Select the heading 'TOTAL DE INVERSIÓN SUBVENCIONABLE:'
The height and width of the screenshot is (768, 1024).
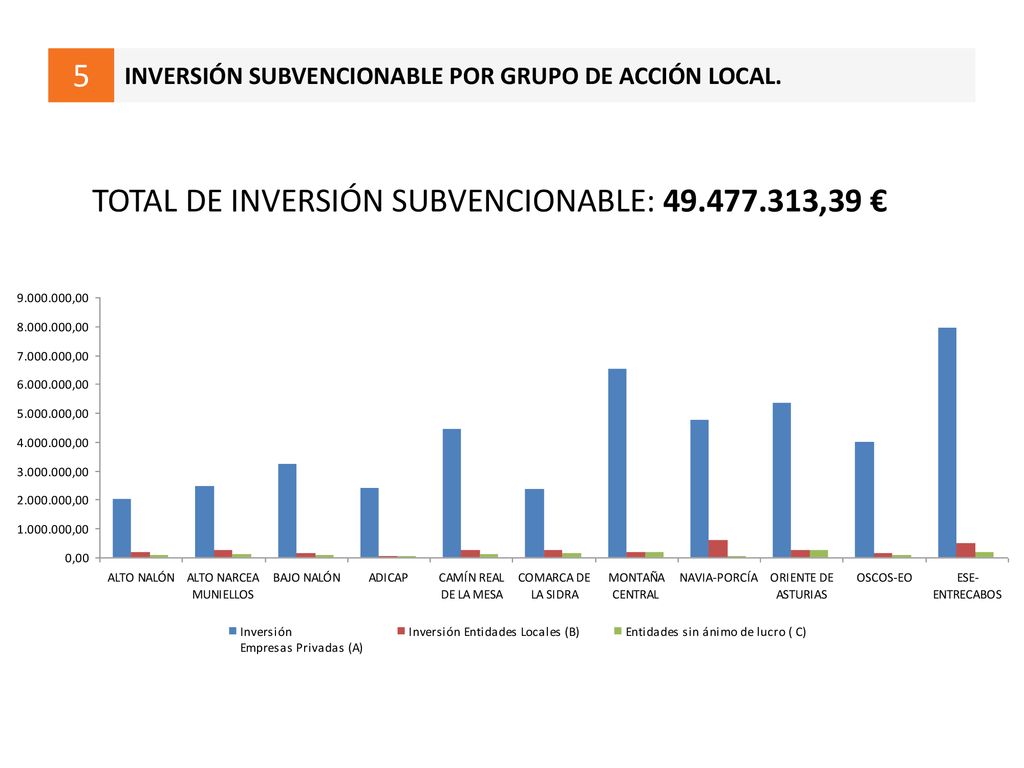point(374,201)
